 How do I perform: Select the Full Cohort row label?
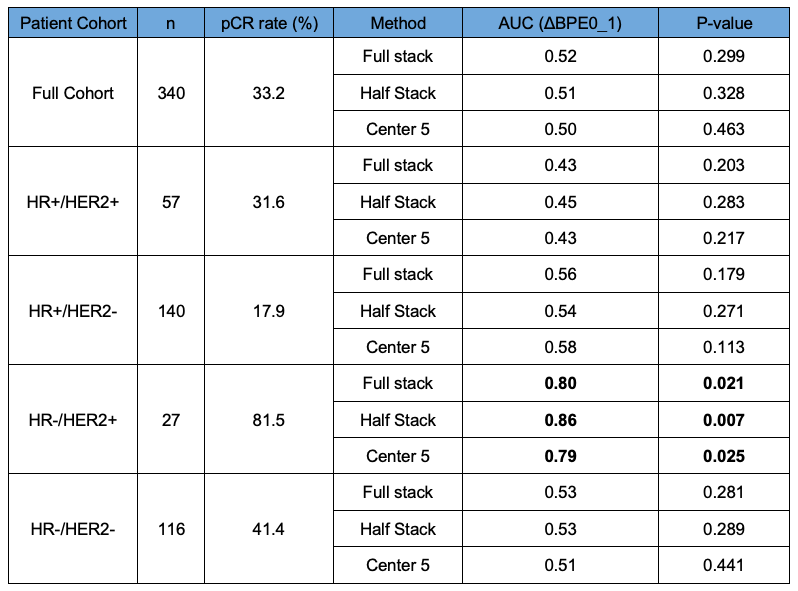pos(73,93)
